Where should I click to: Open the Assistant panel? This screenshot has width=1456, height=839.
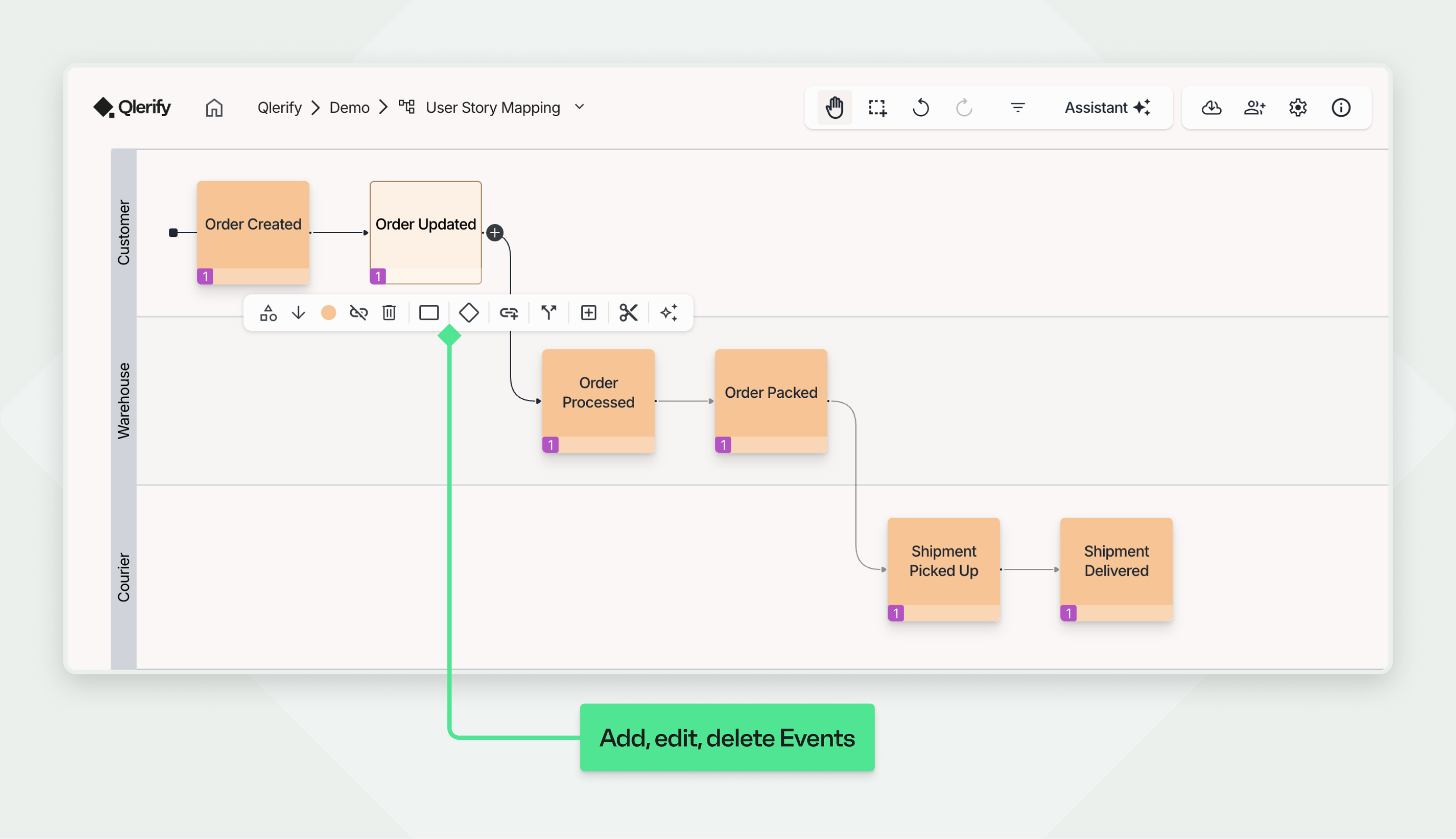pos(1107,108)
